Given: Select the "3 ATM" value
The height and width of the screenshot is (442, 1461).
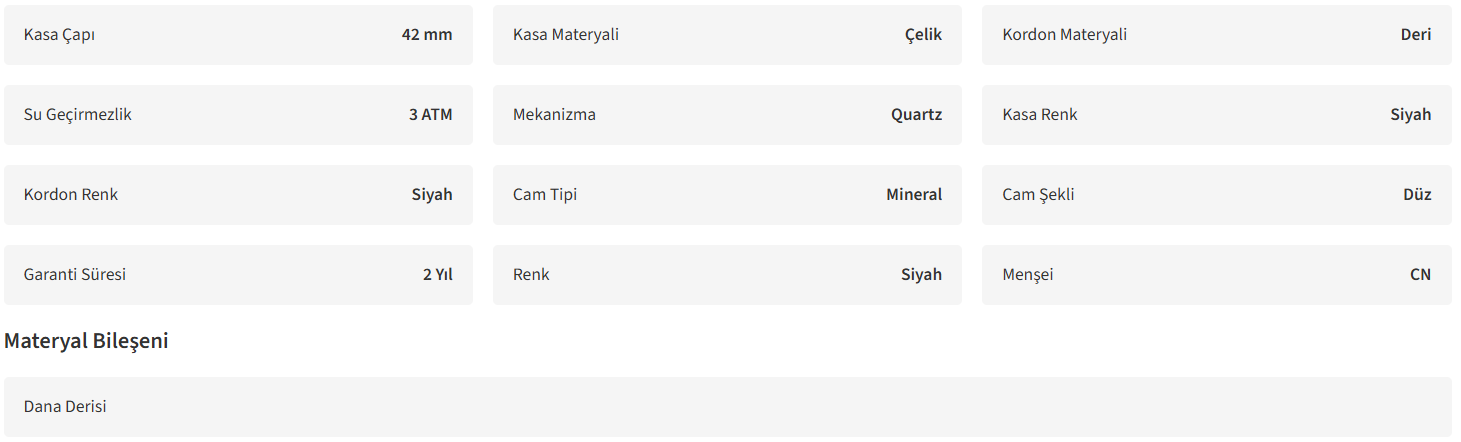Looking at the screenshot, I should [430, 115].
